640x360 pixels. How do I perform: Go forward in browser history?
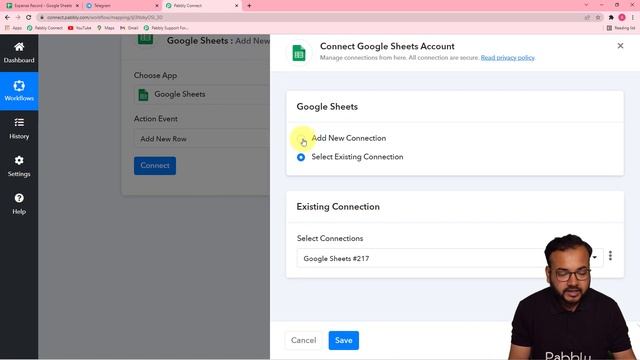18,17
